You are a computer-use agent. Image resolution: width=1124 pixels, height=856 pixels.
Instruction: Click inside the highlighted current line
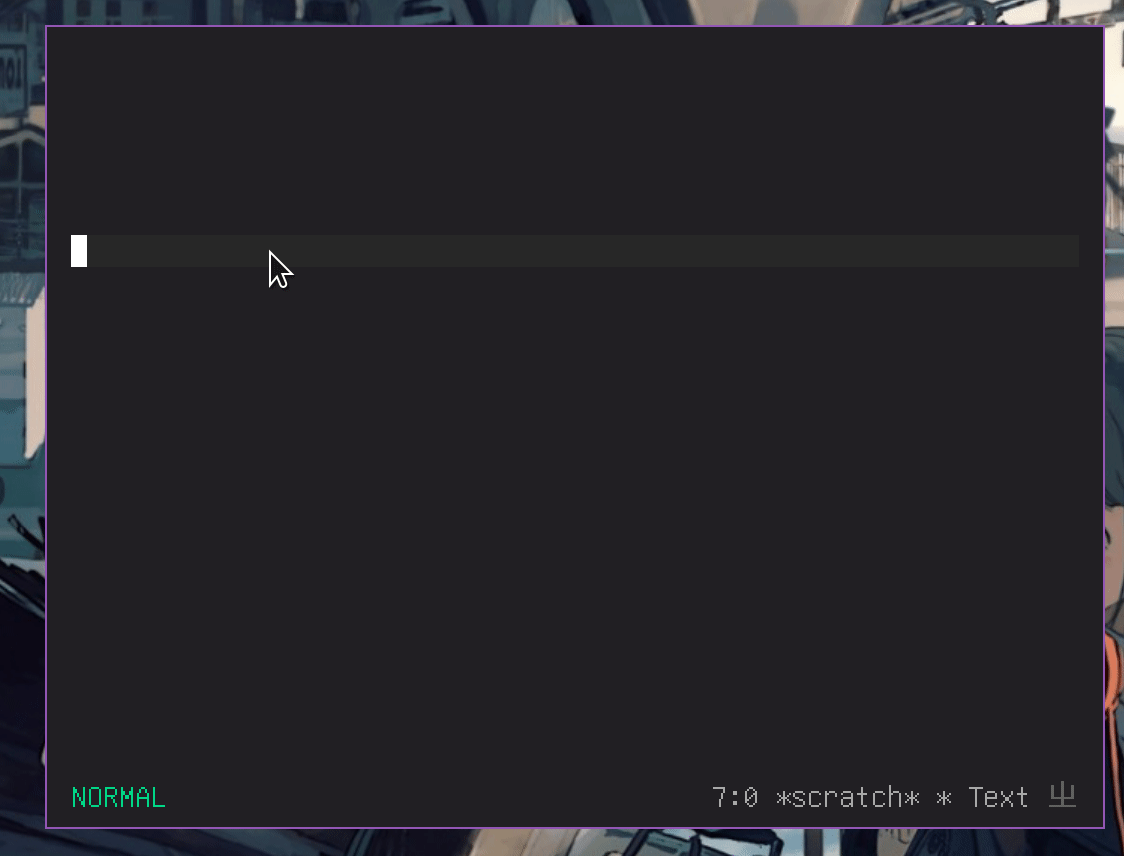(575, 251)
